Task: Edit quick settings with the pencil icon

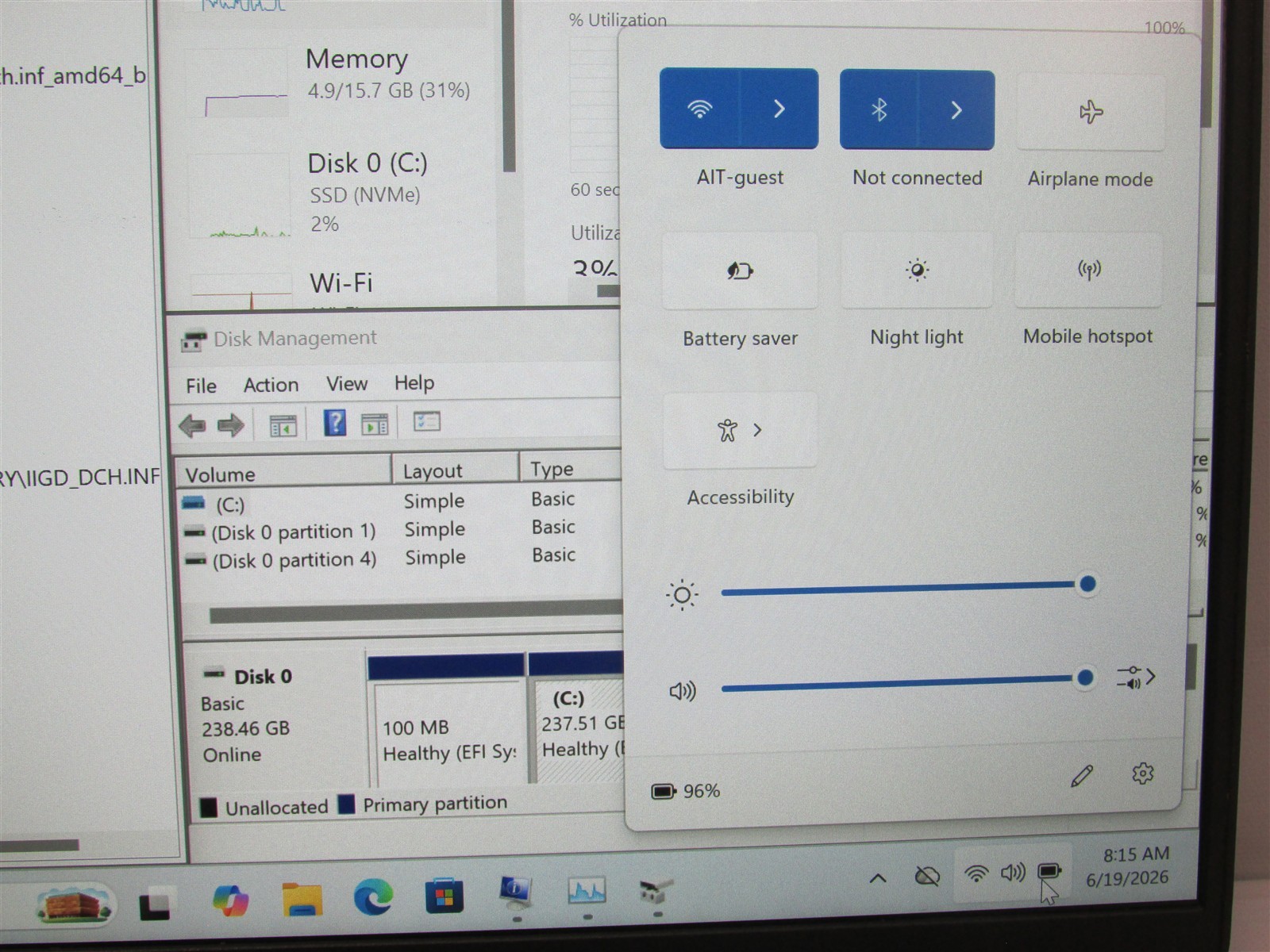Action: 1081,775
